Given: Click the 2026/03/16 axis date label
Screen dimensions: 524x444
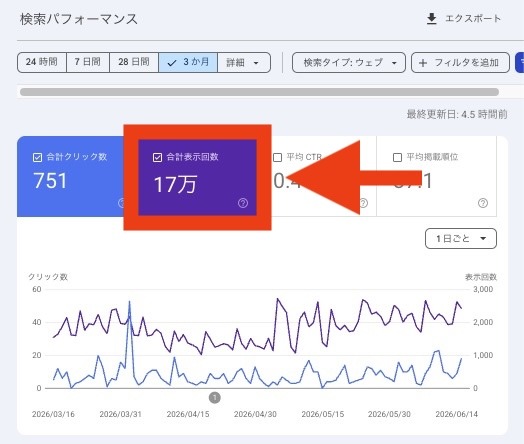Looking at the screenshot, I should (x=53, y=414).
